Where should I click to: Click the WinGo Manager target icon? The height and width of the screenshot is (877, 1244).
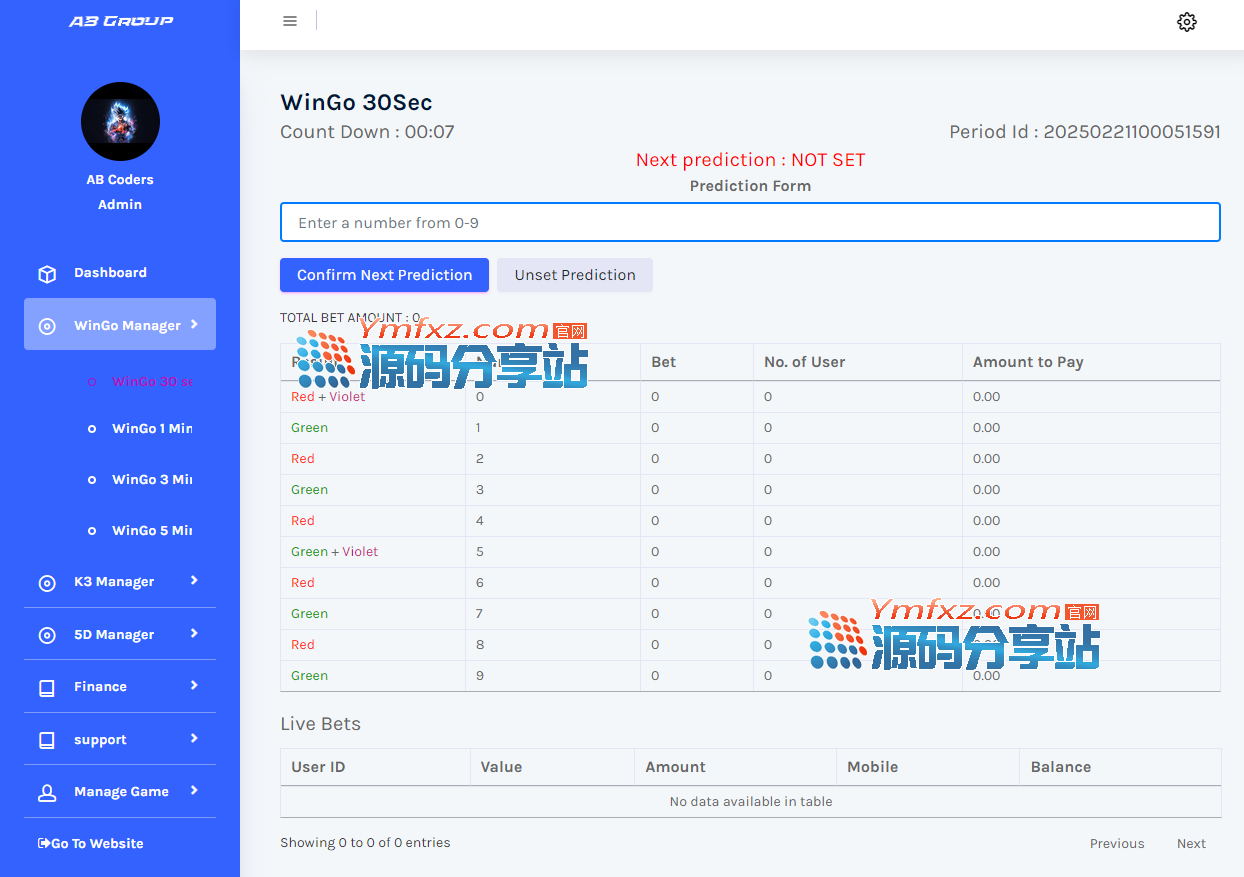tap(47, 326)
